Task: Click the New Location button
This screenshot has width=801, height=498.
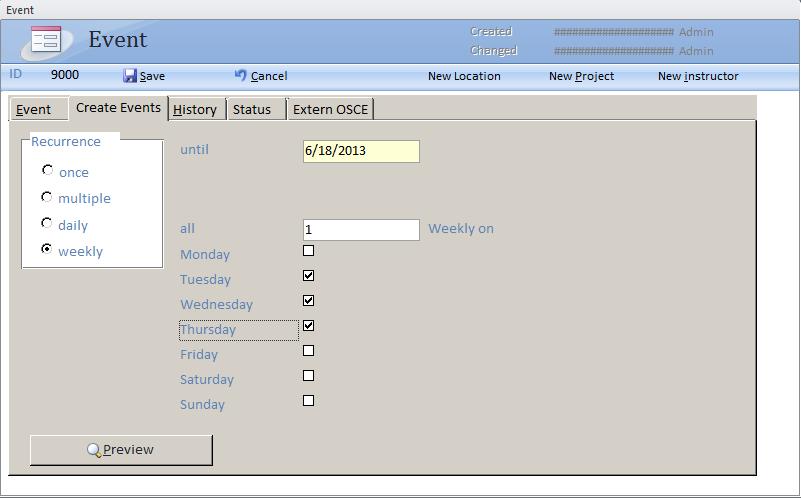Action: pyautogui.click(x=464, y=76)
